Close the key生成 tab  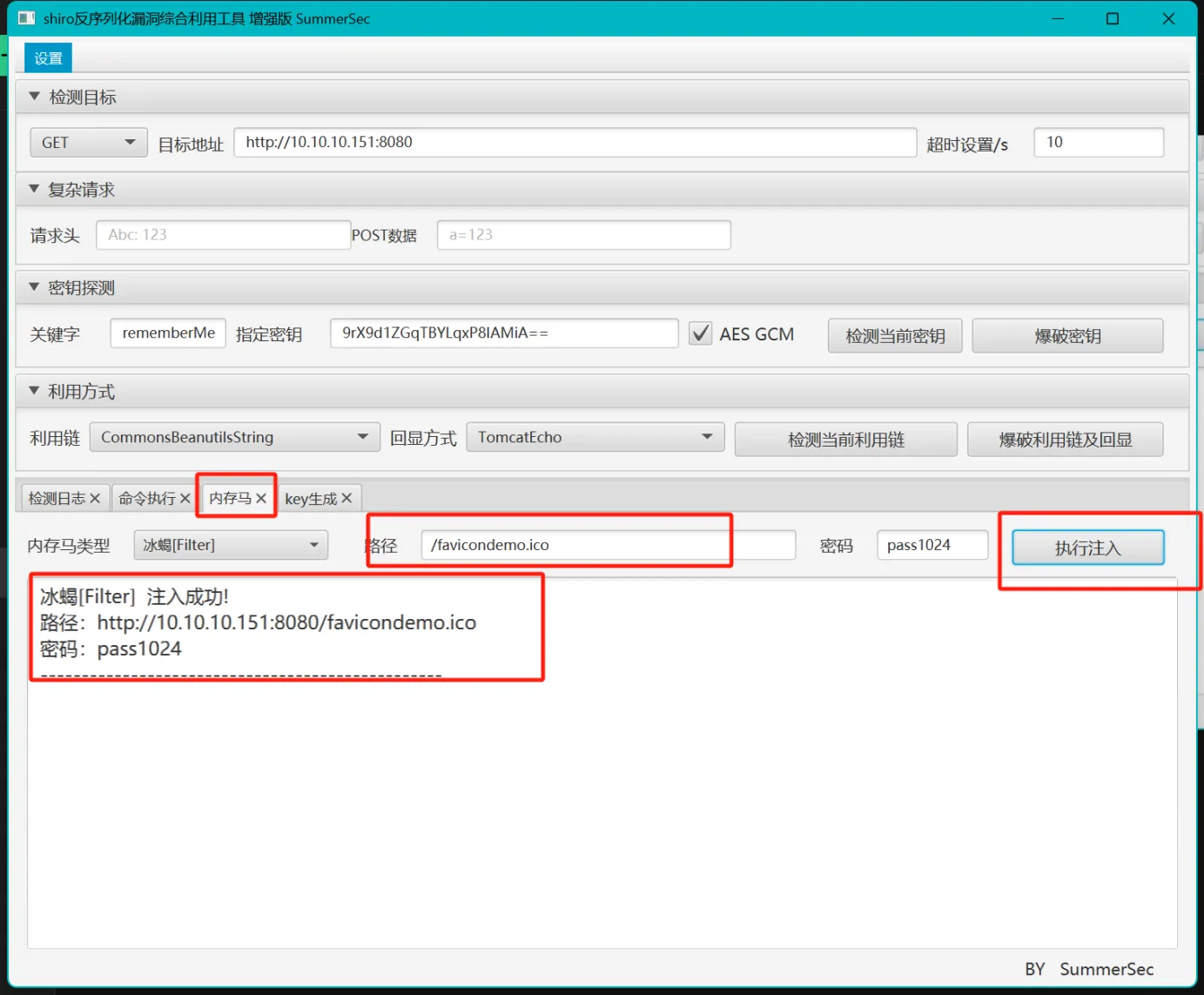(x=346, y=498)
